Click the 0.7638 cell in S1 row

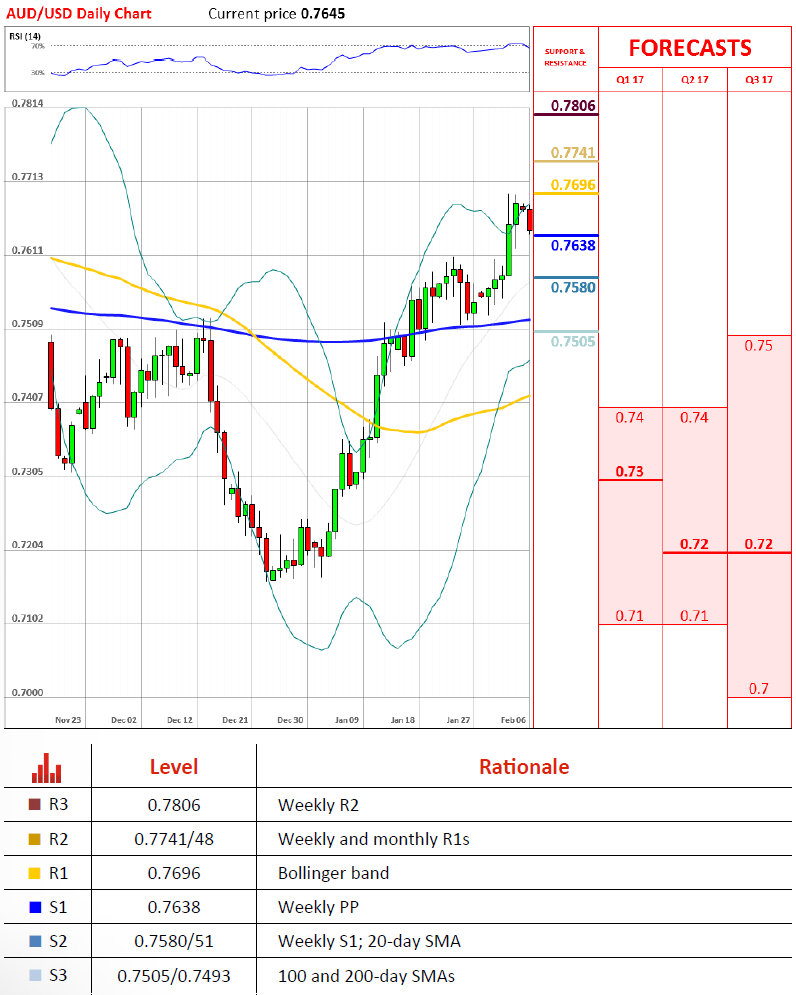[174, 907]
